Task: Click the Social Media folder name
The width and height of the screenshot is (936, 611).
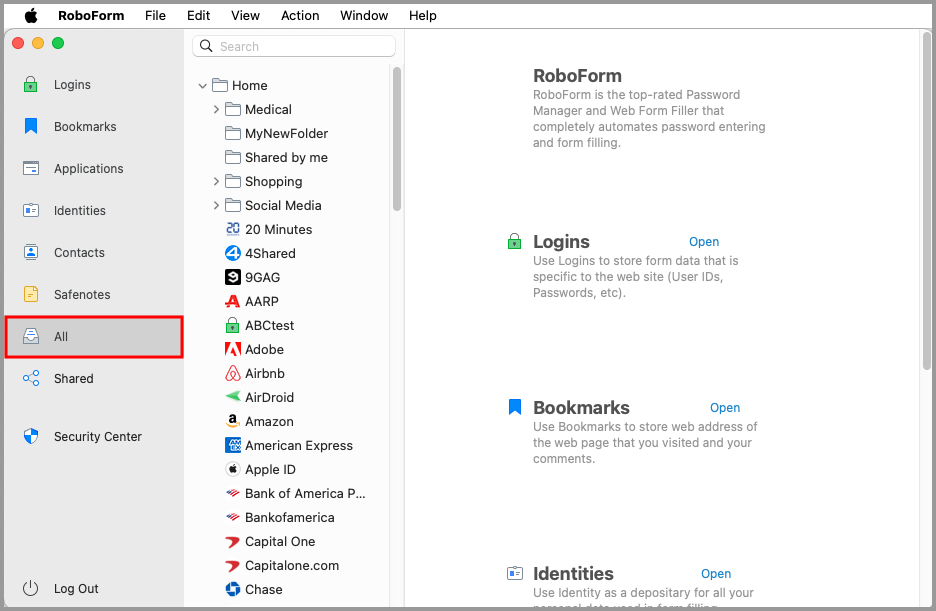Action: point(283,205)
